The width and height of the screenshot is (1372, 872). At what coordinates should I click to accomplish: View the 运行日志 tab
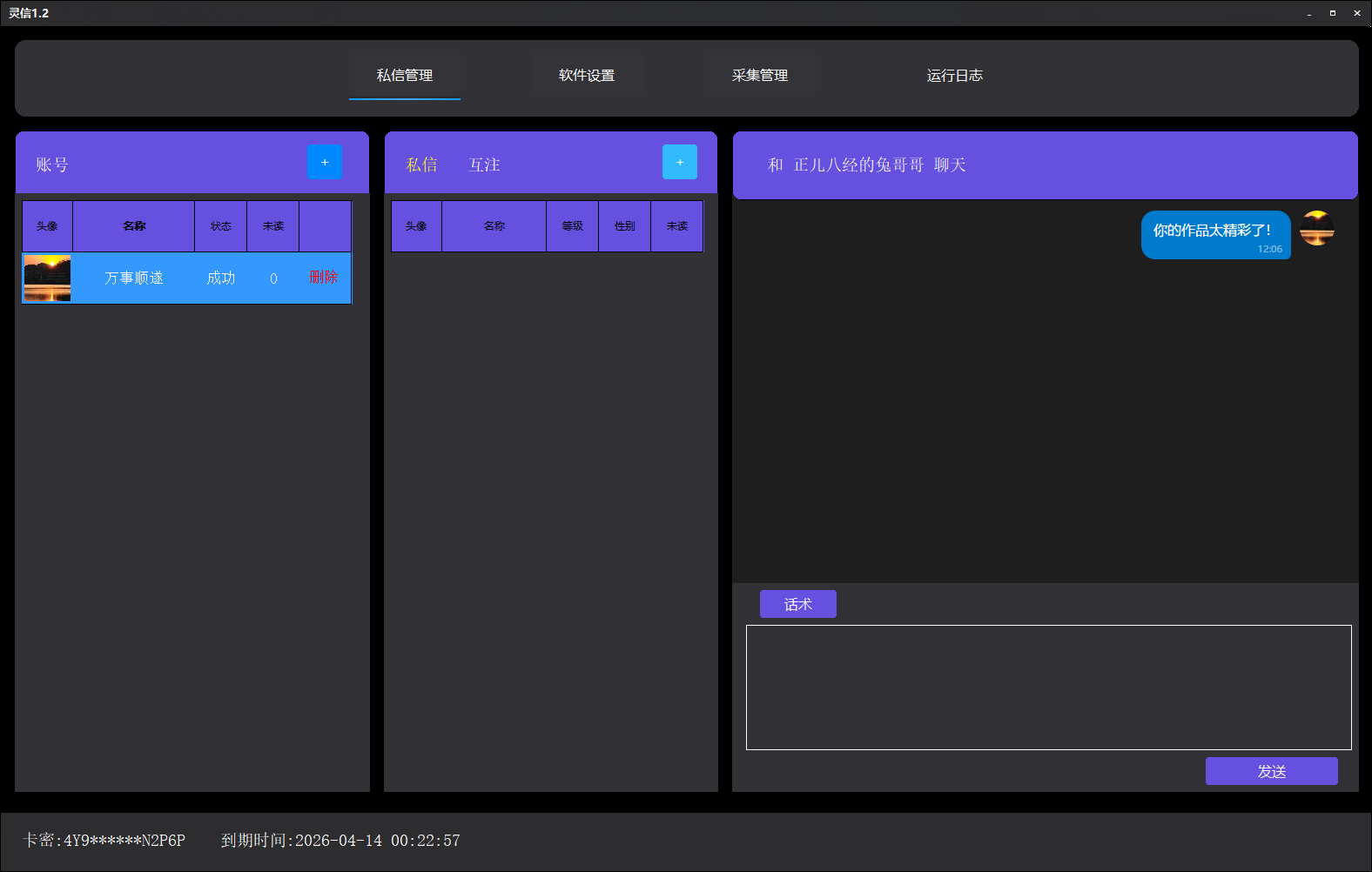[955, 76]
